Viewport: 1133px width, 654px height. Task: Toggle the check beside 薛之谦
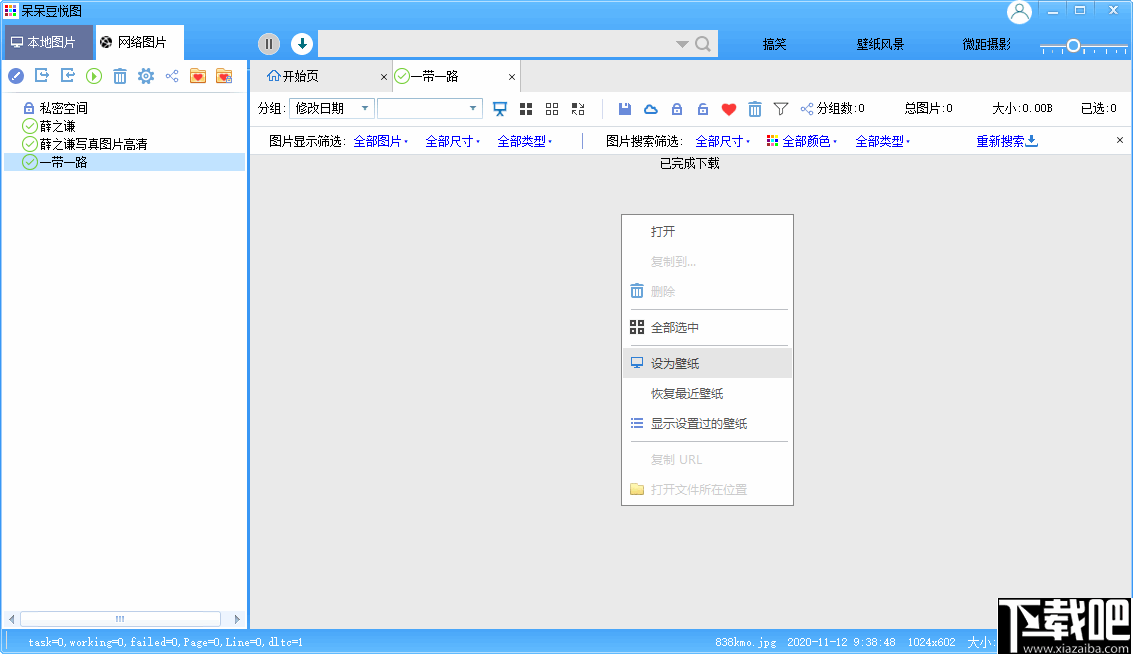point(28,127)
